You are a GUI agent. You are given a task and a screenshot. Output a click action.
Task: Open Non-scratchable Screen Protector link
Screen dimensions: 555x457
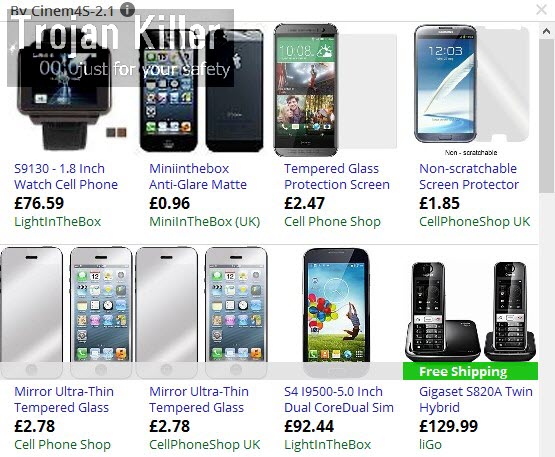(469, 176)
